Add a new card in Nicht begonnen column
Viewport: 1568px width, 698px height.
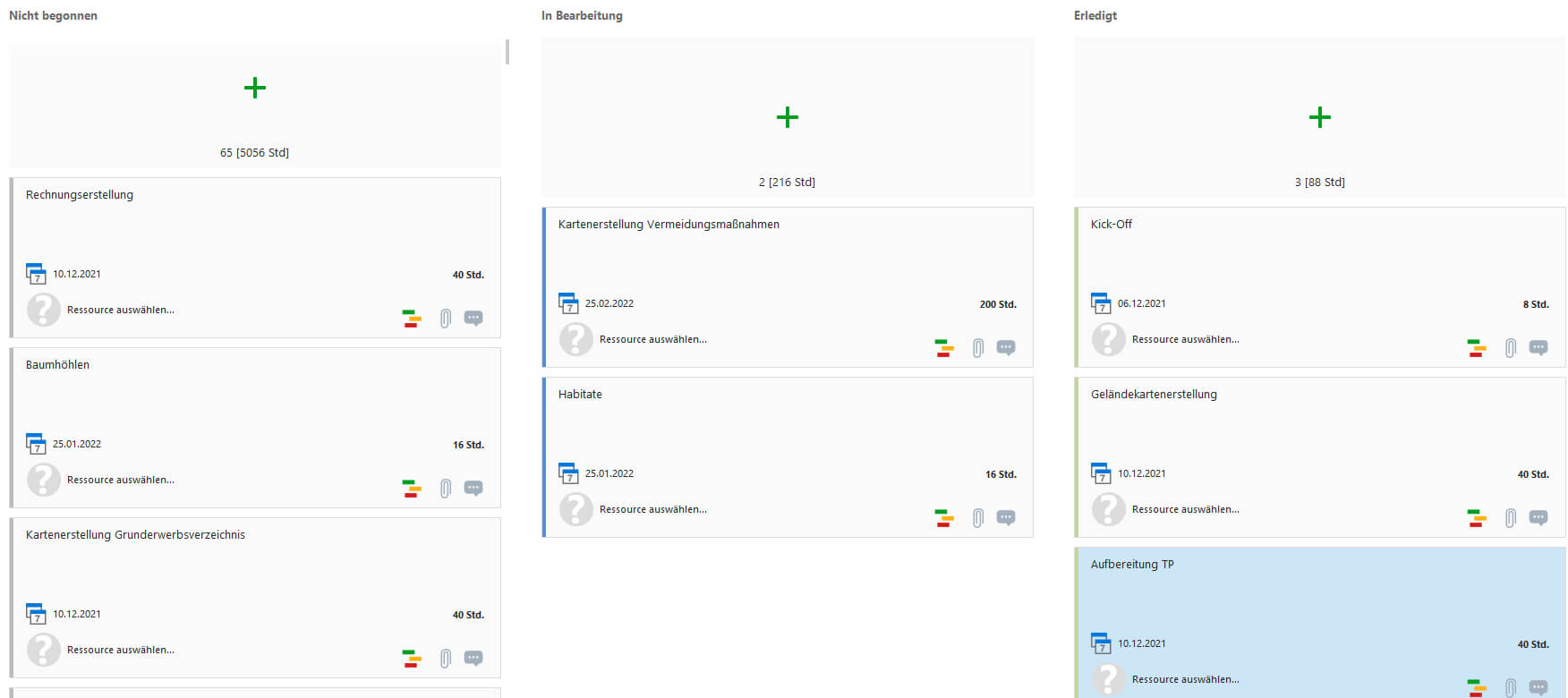pyautogui.click(x=255, y=88)
